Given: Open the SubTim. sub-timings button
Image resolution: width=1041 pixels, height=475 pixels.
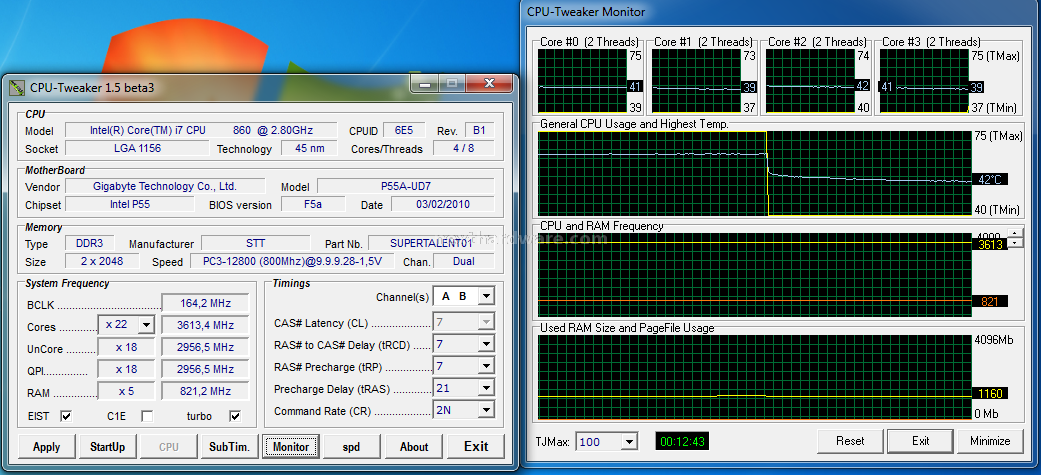Looking at the screenshot, I should (x=229, y=446).
